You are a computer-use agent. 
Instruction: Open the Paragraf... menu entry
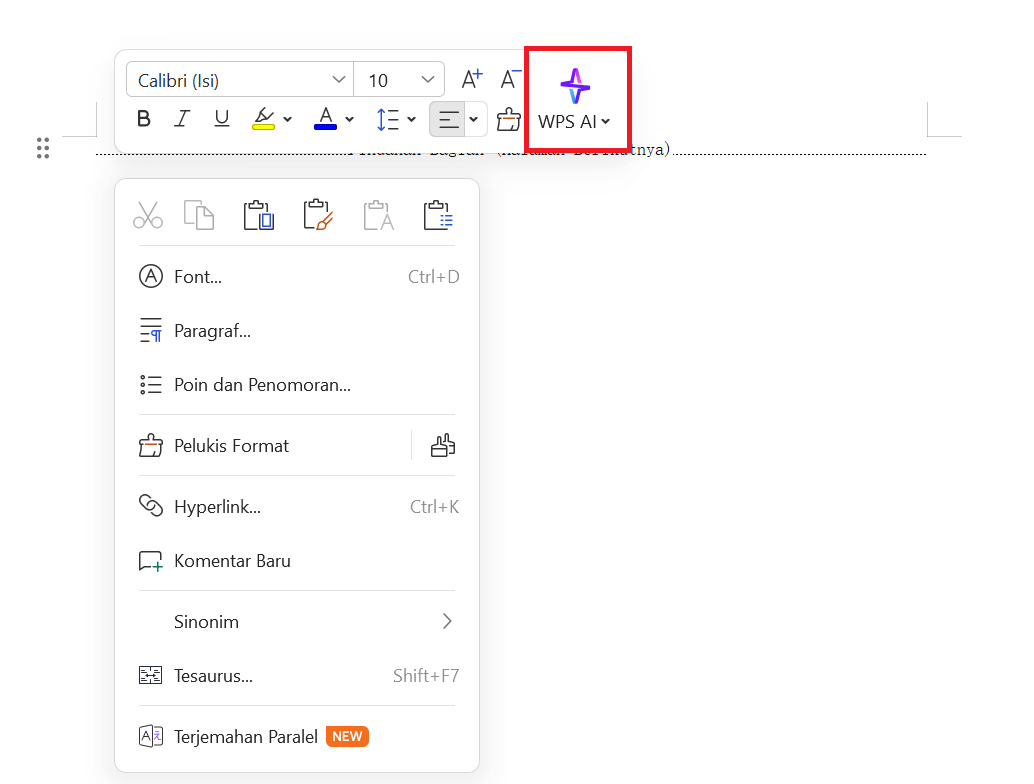(297, 330)
